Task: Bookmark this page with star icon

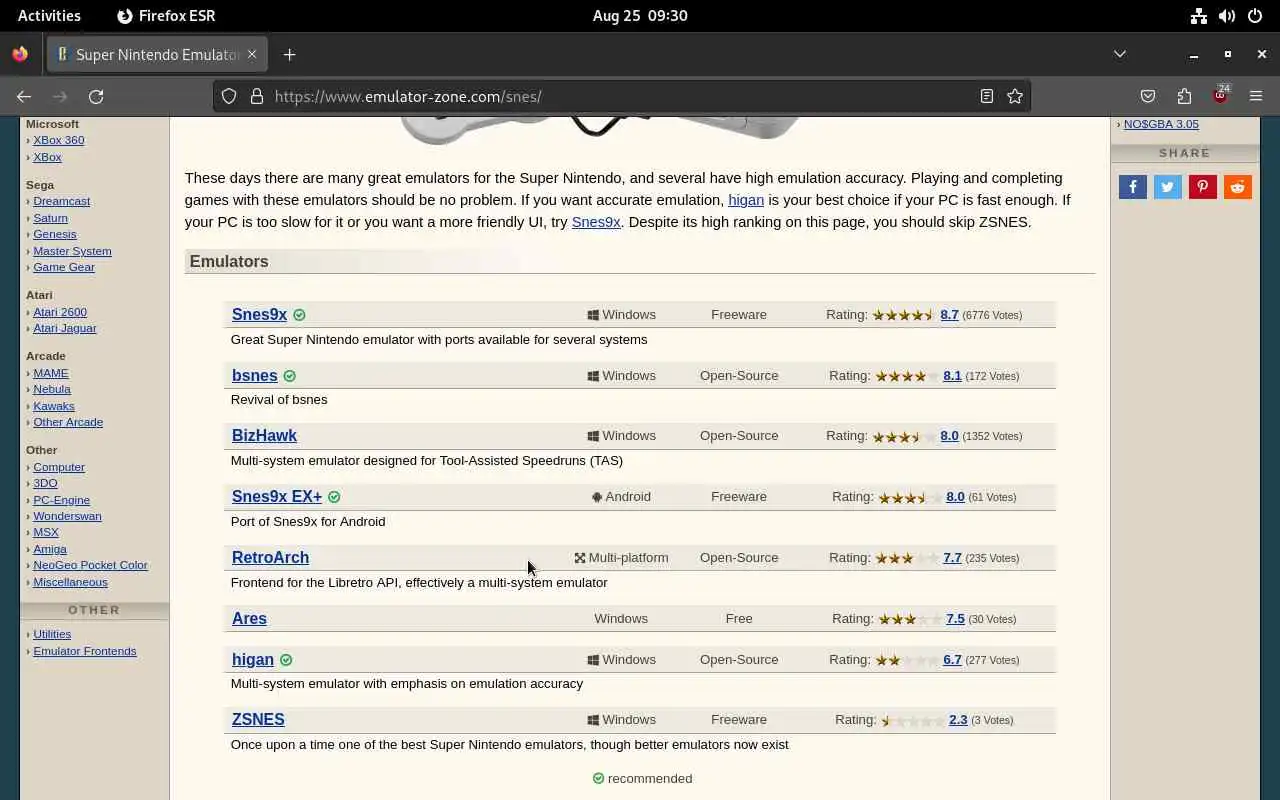Action: tap(1015, 96)
